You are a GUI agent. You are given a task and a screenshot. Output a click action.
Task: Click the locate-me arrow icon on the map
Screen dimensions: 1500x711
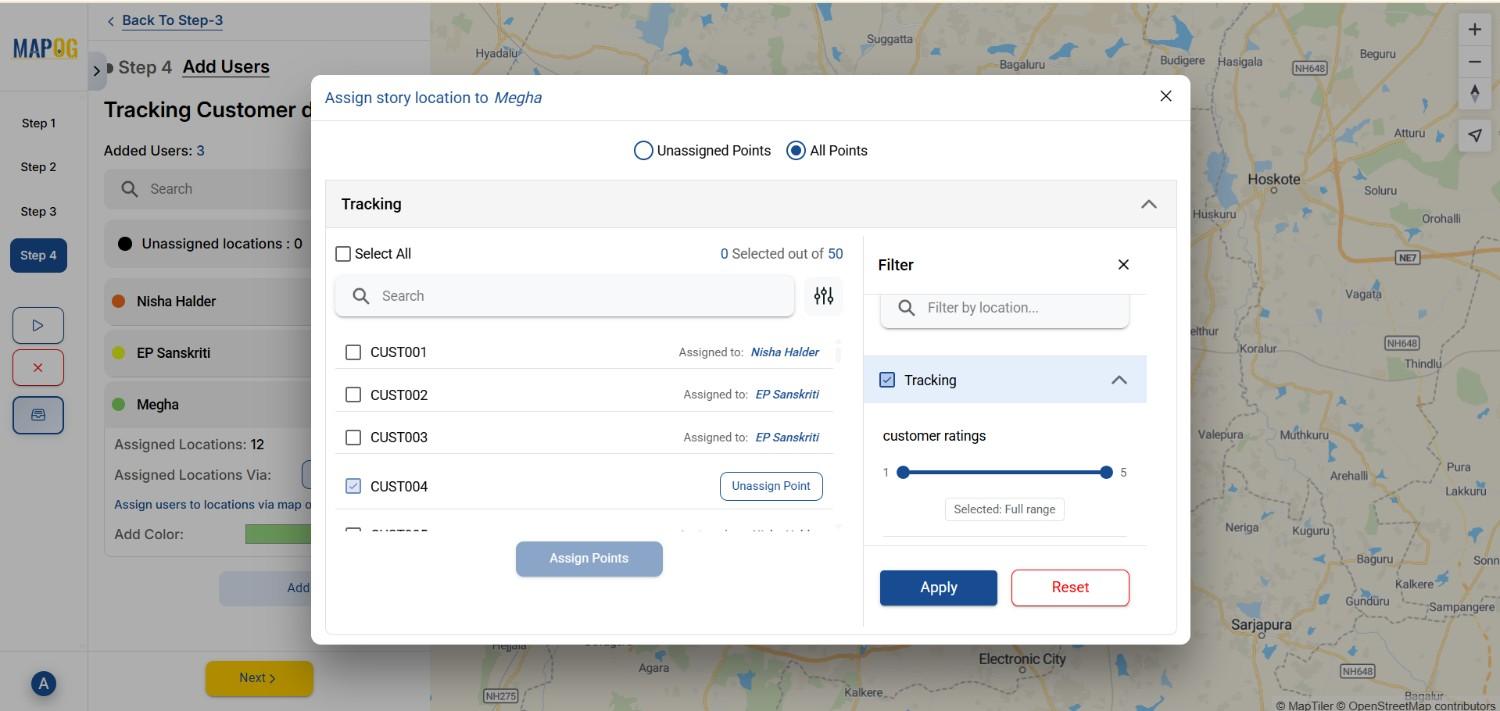pyautogui.click(x=1474, y=134)
